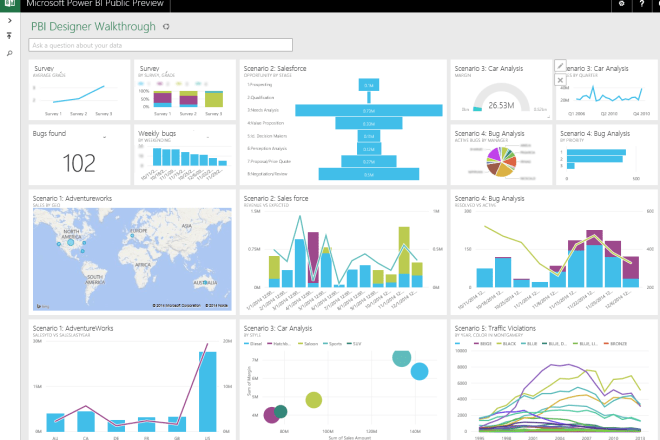
Task: Click the pin-to-top icon in sidebar
Action: click(x=9, y=36)
